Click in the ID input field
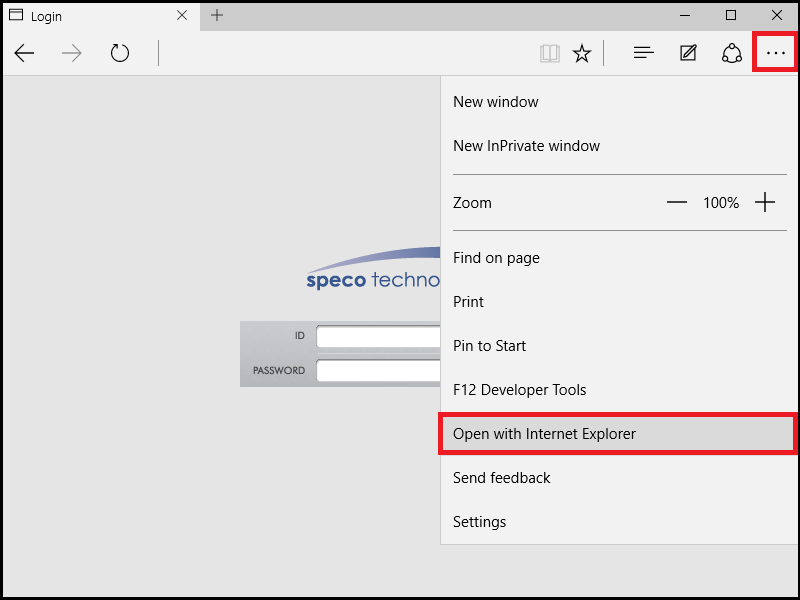Image resolution: width=800 pixels, height=600 pixels. click(x=378, y=337)
